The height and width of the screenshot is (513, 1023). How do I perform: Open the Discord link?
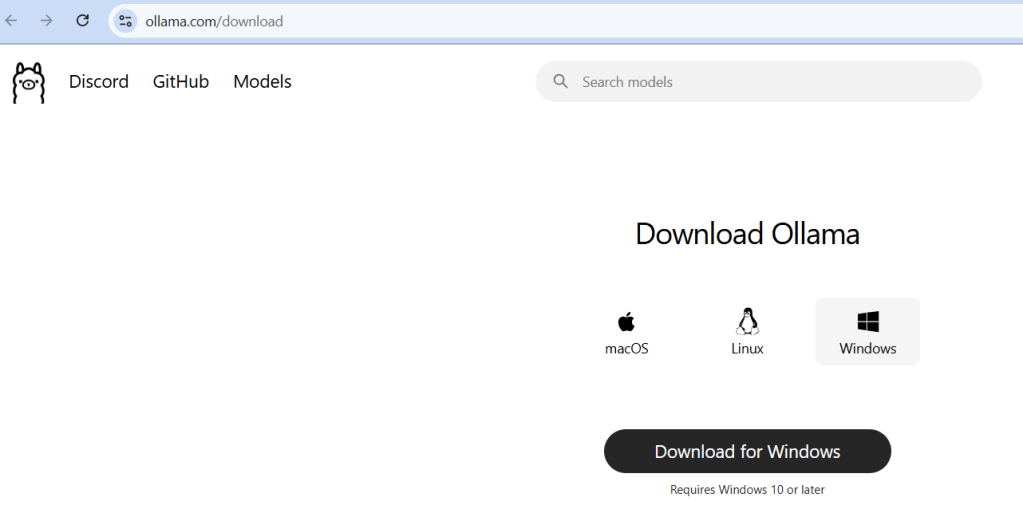tap(98, 82)
